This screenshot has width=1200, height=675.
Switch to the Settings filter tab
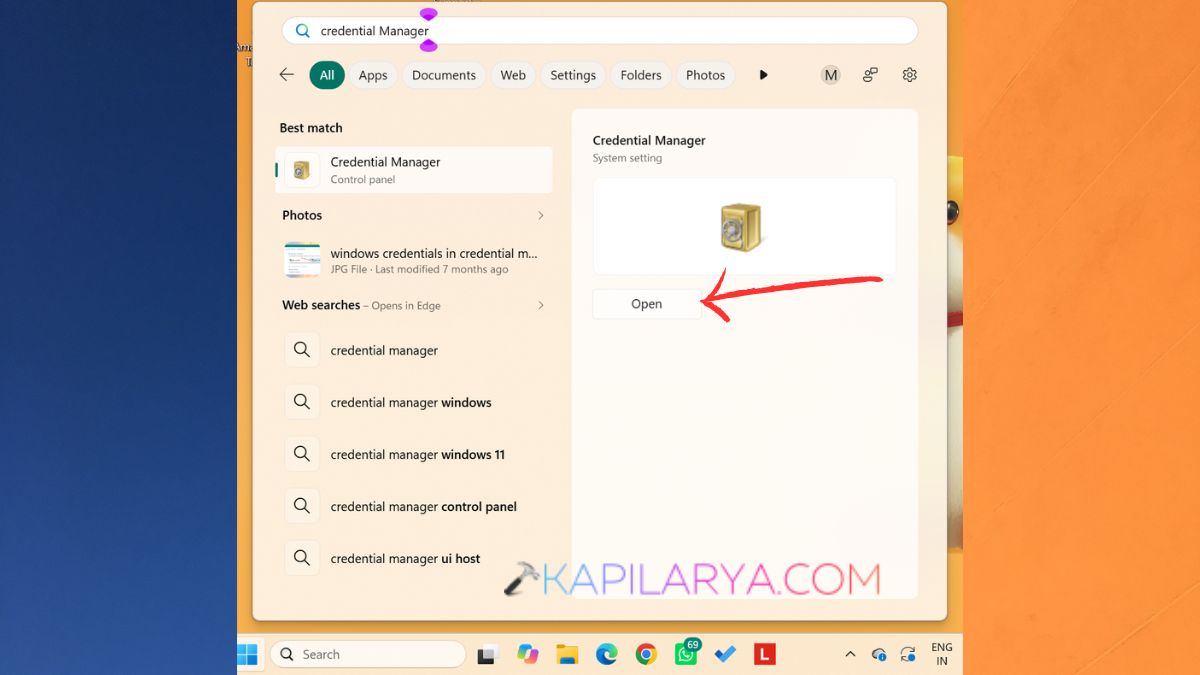point(573,75)
